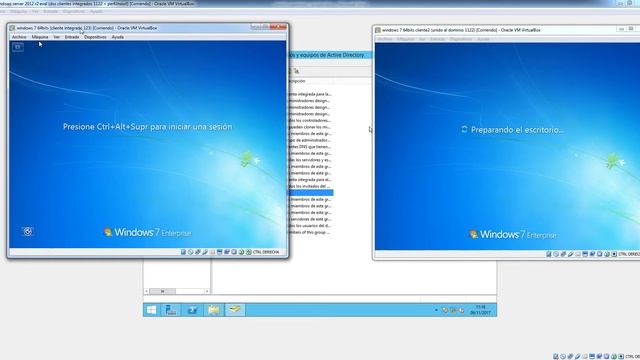Click hard disk activity icon in cliente integrado status bar
The width and height of the screenshot is (640, 360).
tap(183, 252)
